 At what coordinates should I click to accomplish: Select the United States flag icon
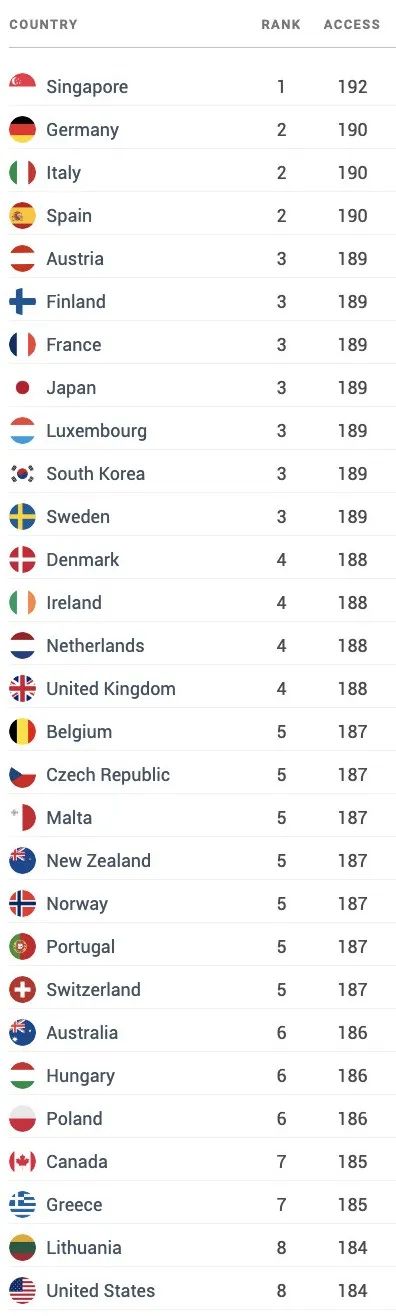pos(22,1291)
